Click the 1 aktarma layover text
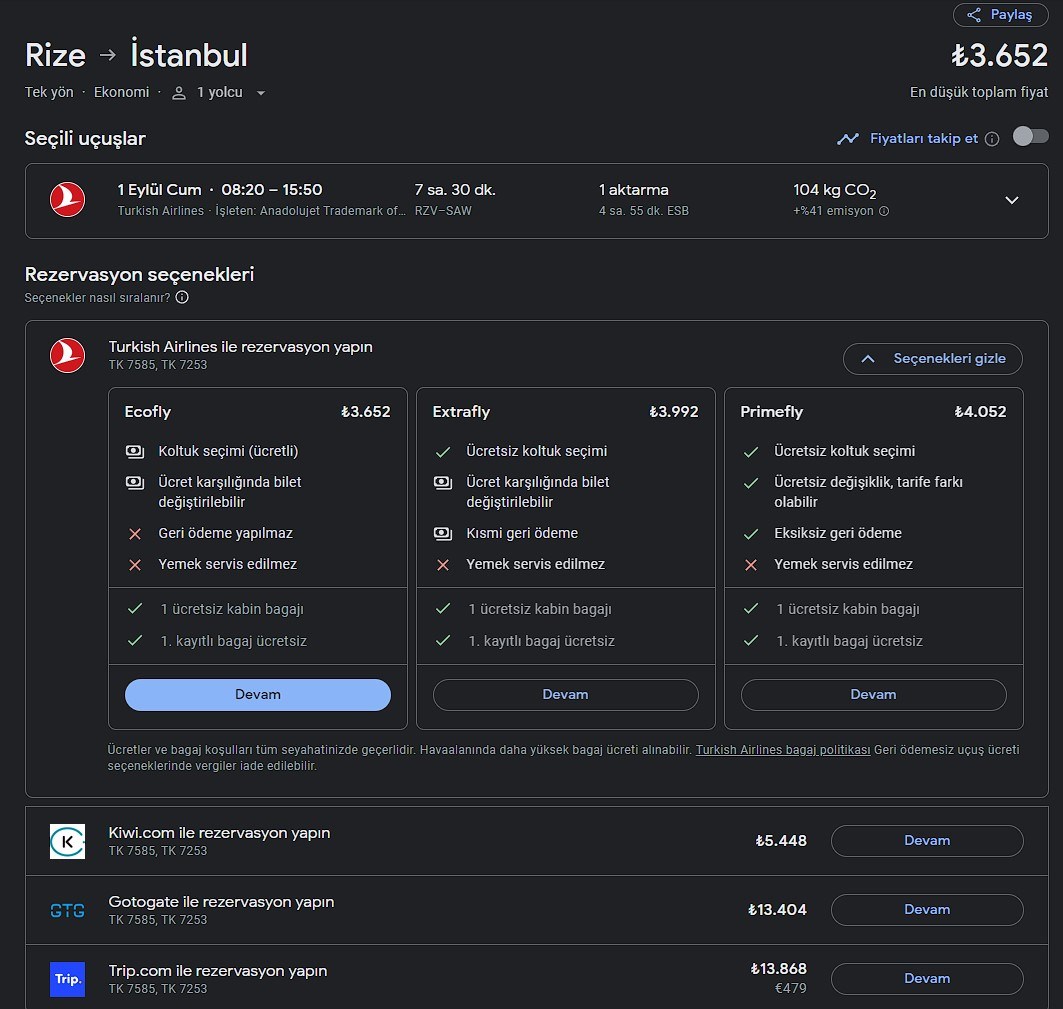 tap(633, 191)
